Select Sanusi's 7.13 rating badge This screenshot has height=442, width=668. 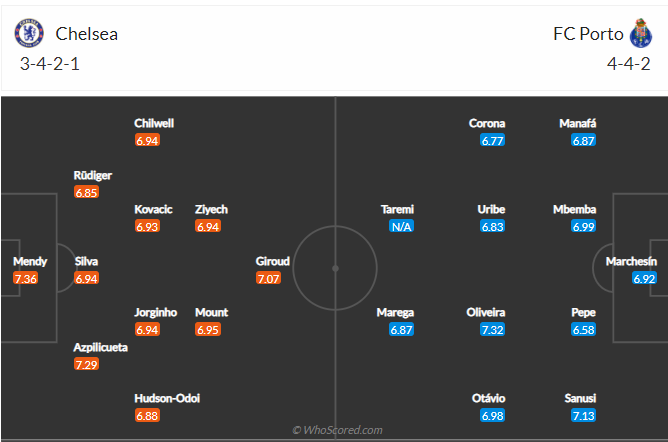click(x=583, y=416)
